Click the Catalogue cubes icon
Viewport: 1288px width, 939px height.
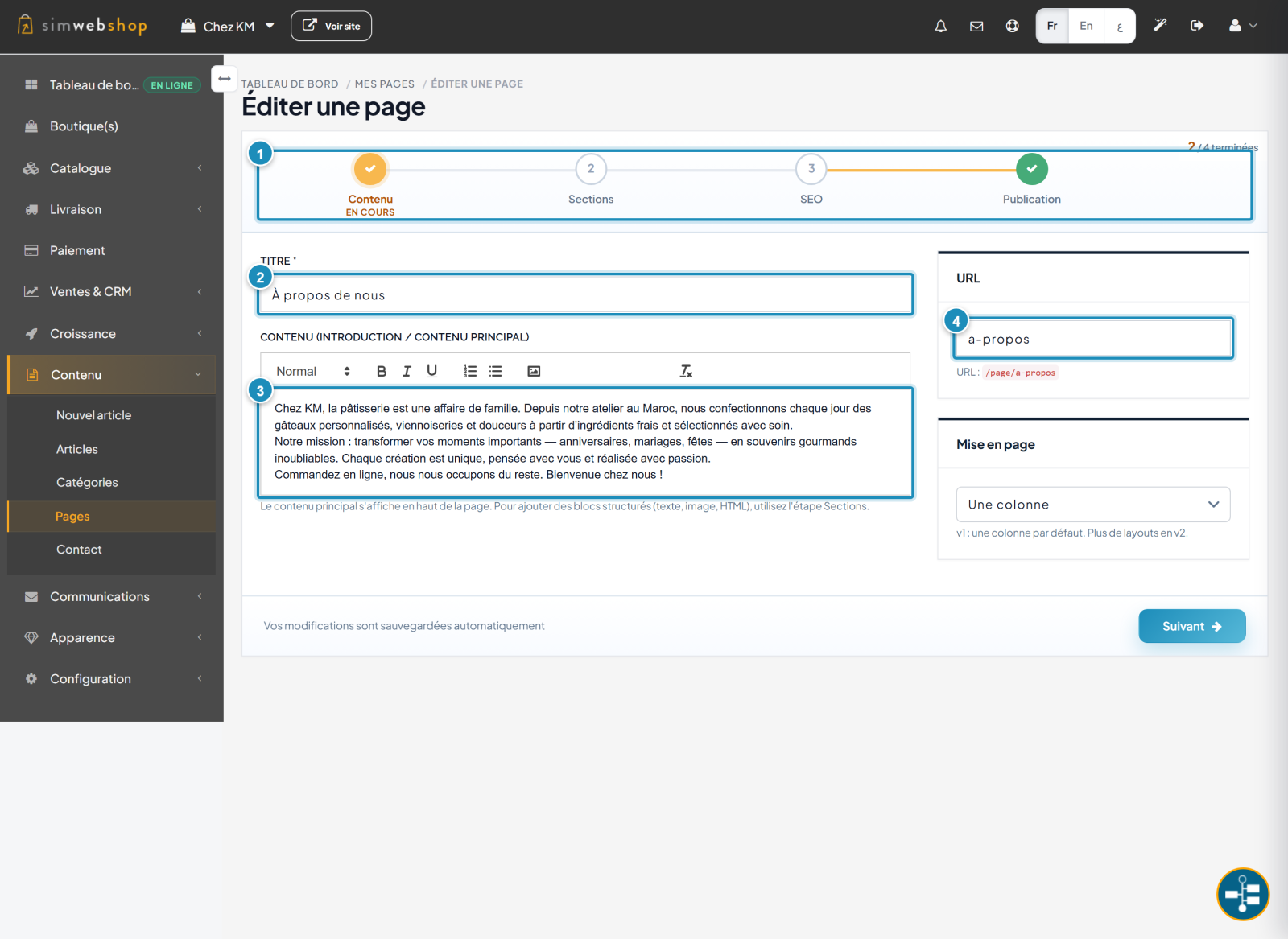coord(31,168)
